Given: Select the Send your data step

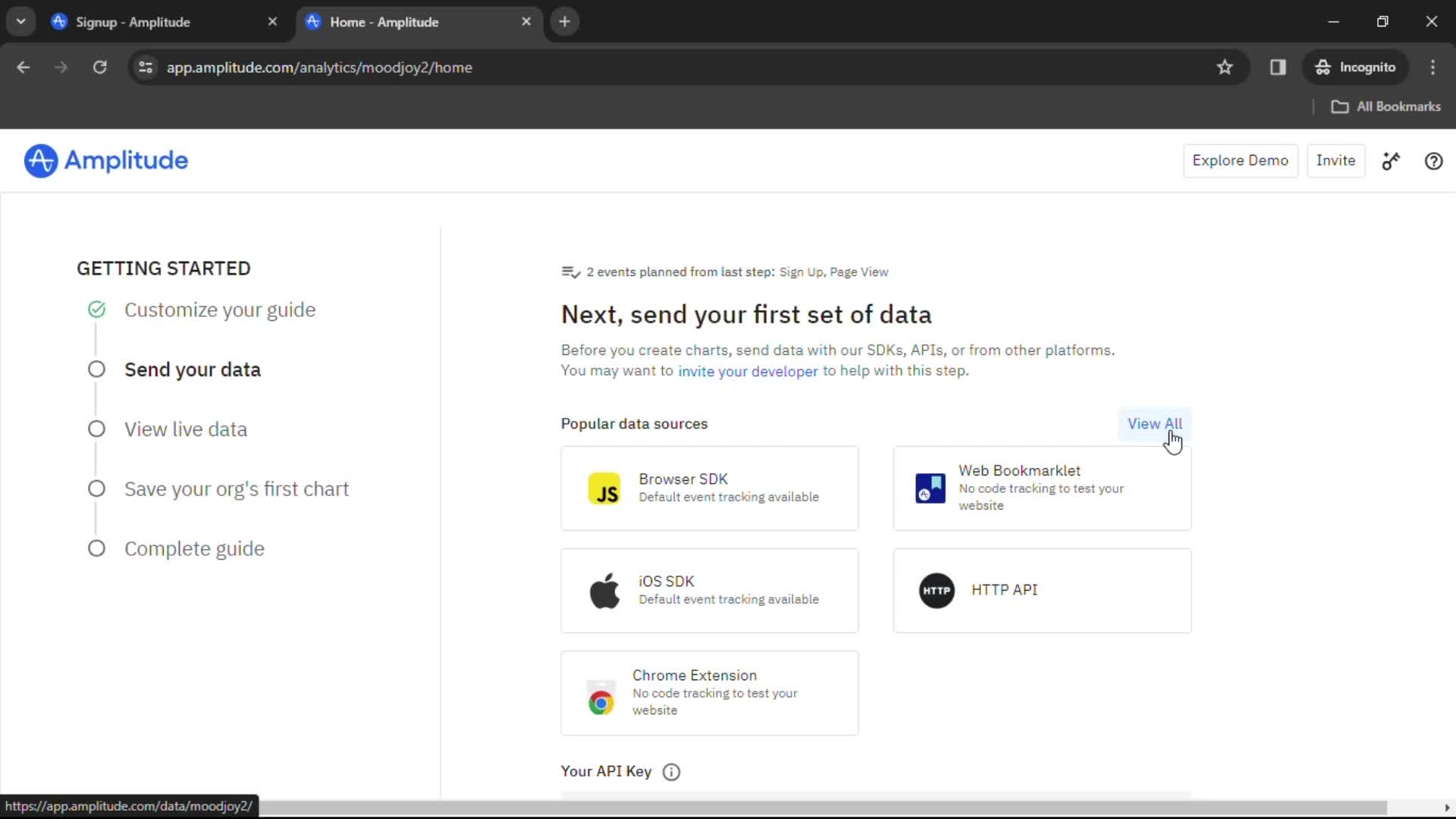Looking at the screenshot, I should [193, 369].
